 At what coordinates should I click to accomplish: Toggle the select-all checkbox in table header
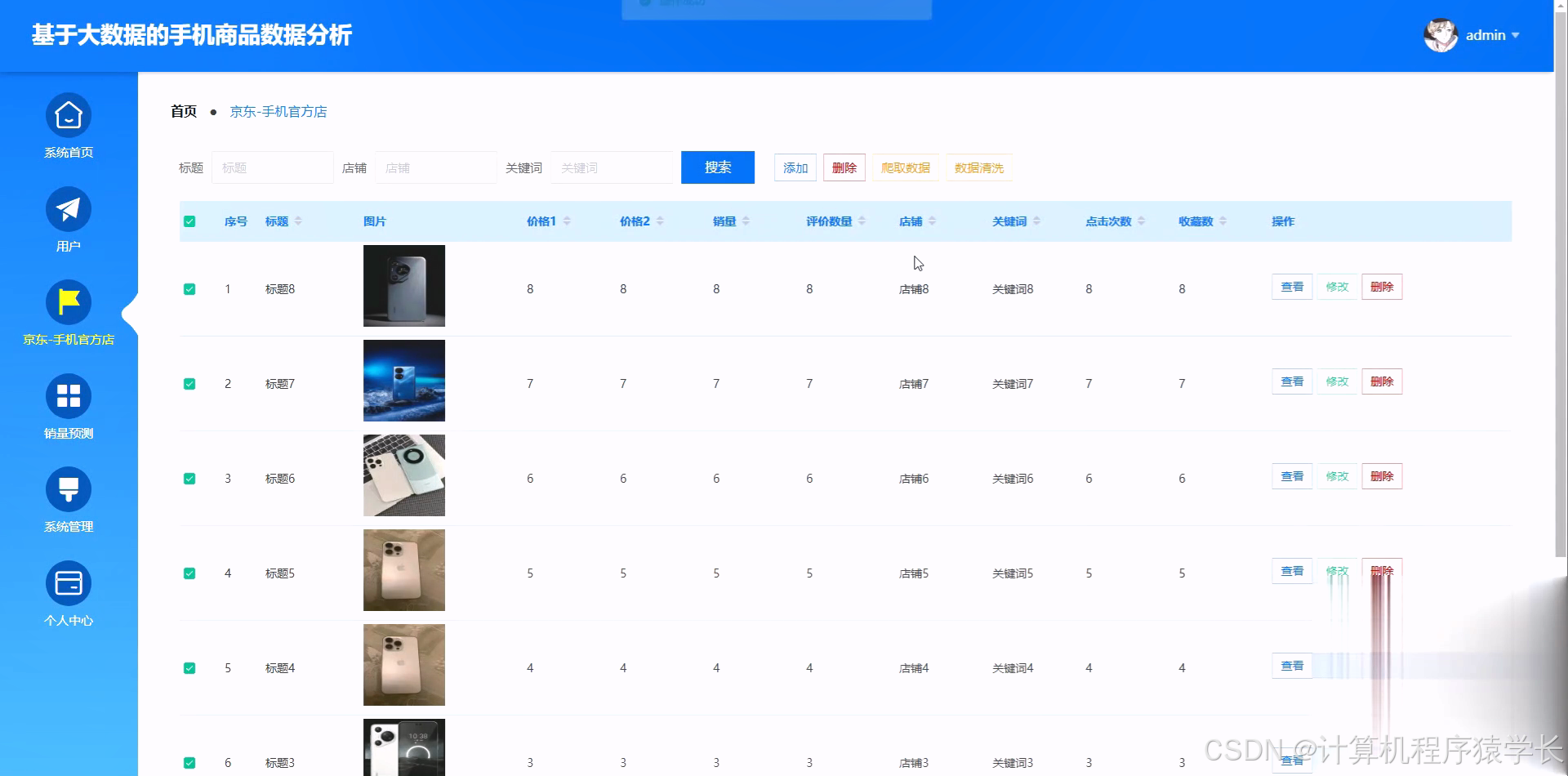click(x=189, y=221)
